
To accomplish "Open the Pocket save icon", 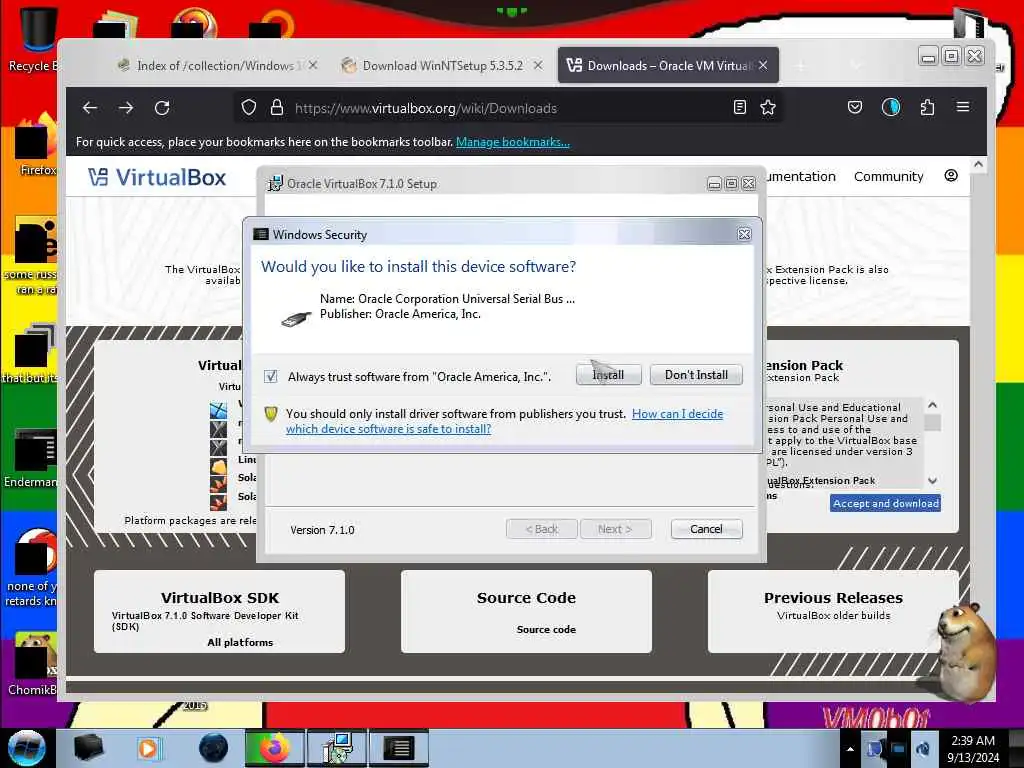I will (x=855, y=107).
